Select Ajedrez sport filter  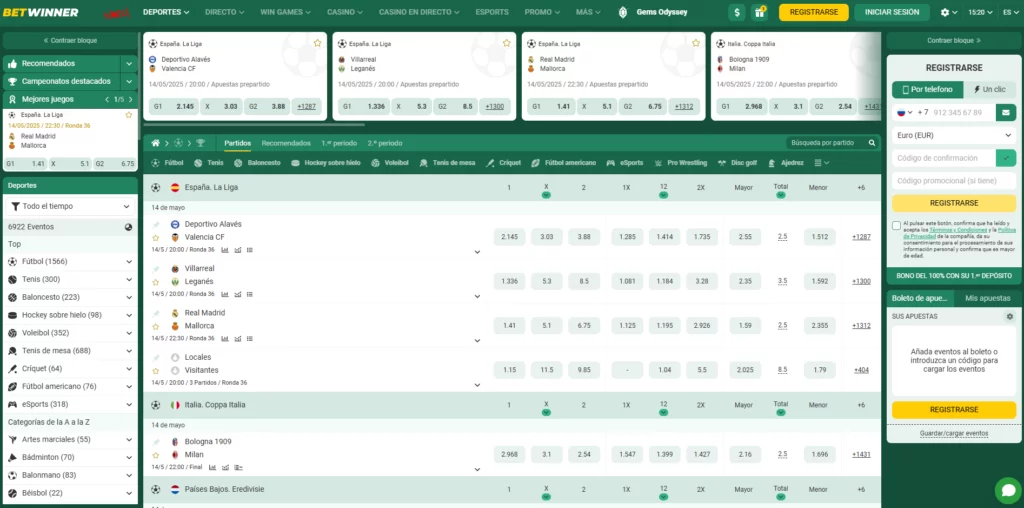pyautogui.click(x=786, y=163)
